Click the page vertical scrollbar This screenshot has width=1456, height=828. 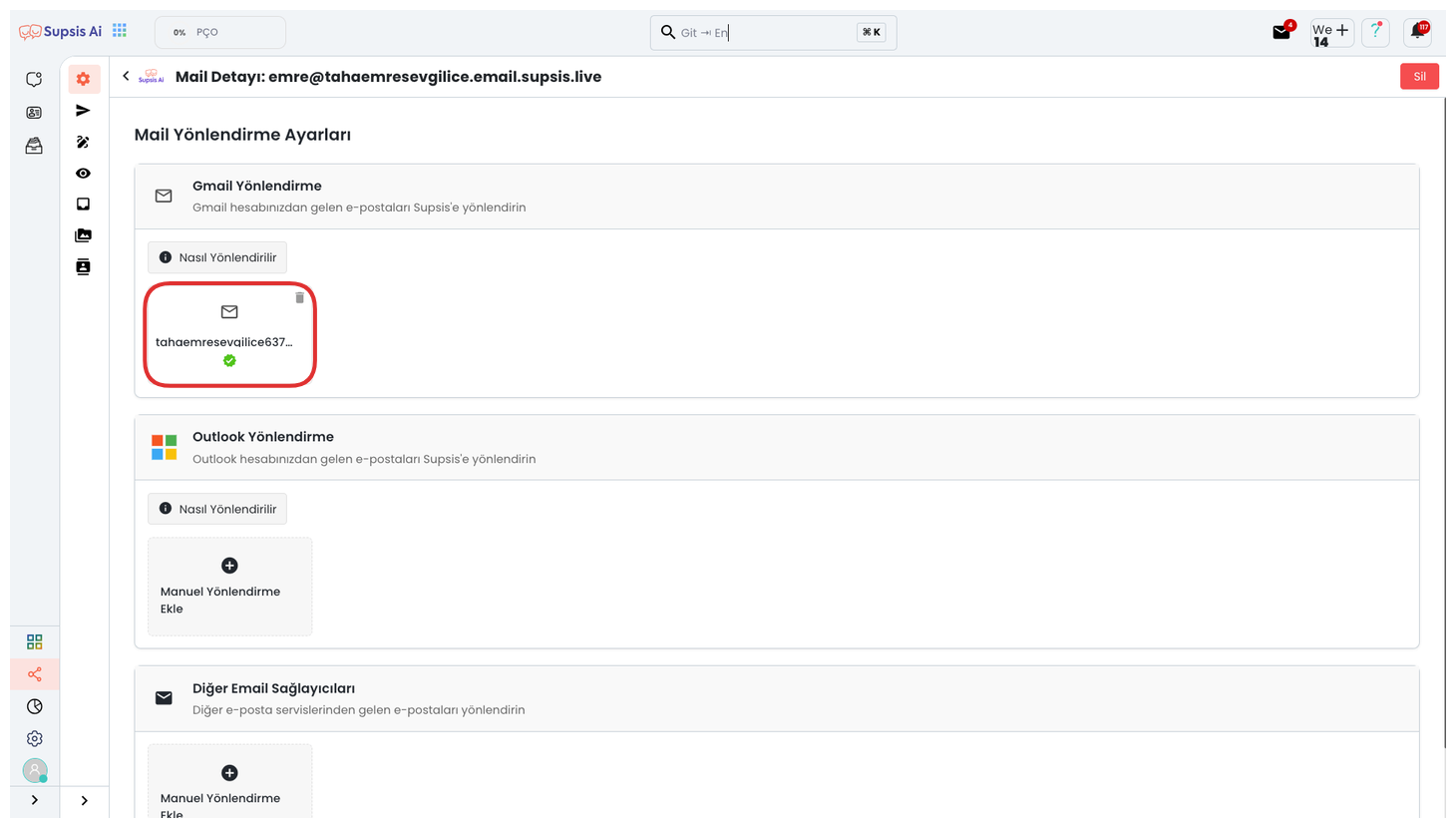click(x=1445, y=423)
